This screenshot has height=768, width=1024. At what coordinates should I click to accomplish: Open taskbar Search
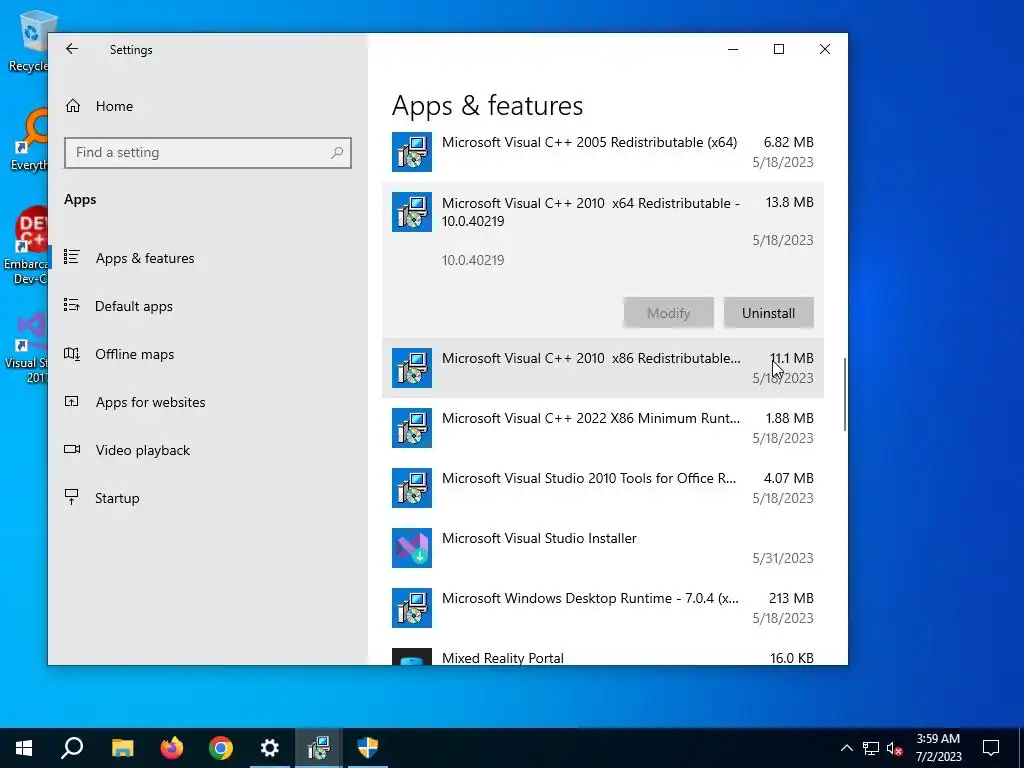pos(72,748)
